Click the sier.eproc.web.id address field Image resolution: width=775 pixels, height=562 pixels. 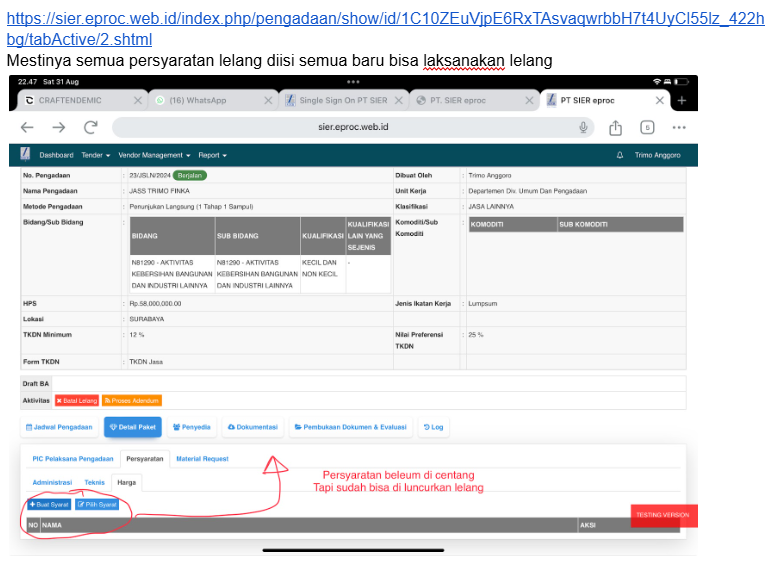point(352,127)
